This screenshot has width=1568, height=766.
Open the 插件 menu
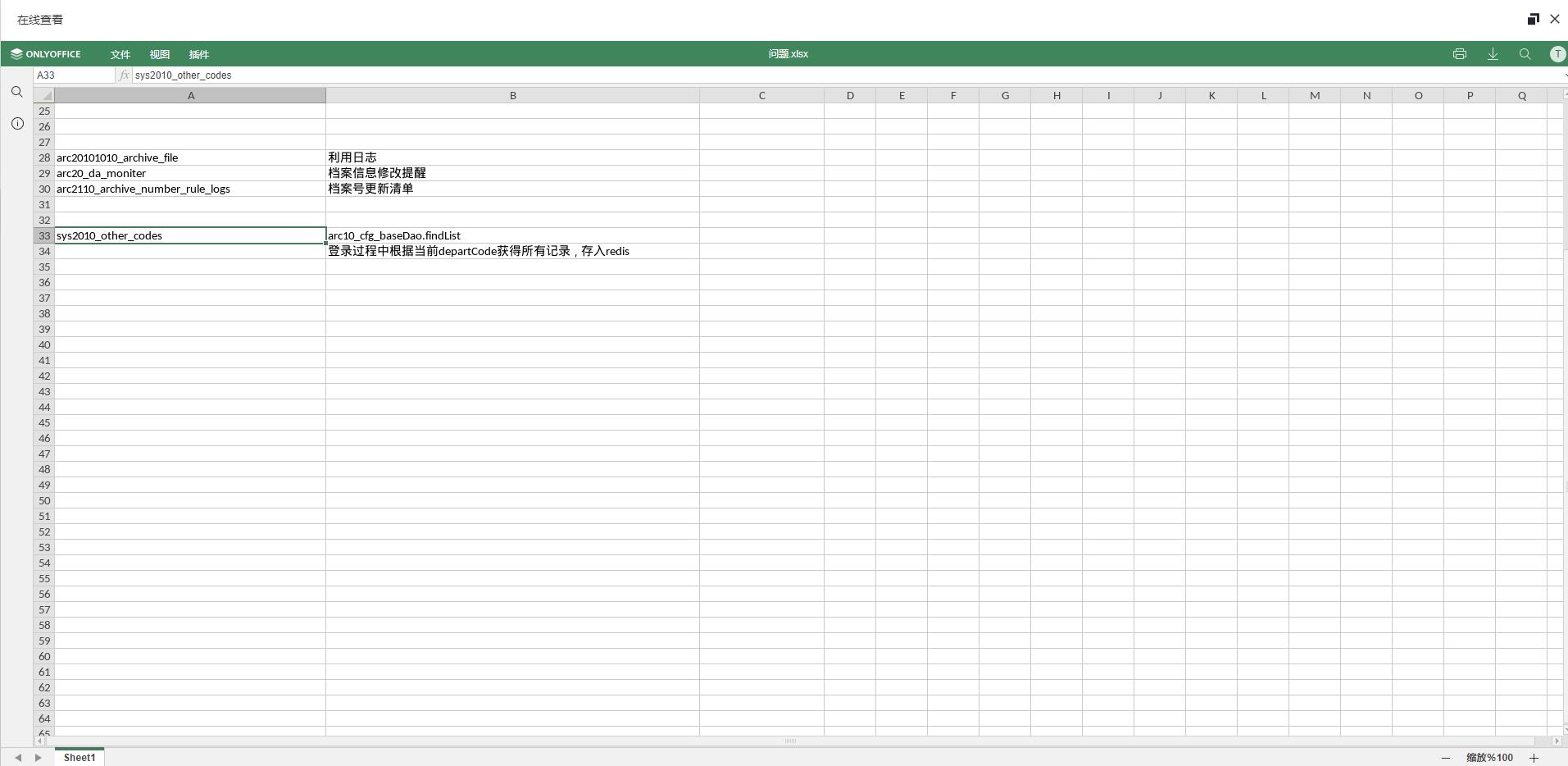(x=199, y=54)
